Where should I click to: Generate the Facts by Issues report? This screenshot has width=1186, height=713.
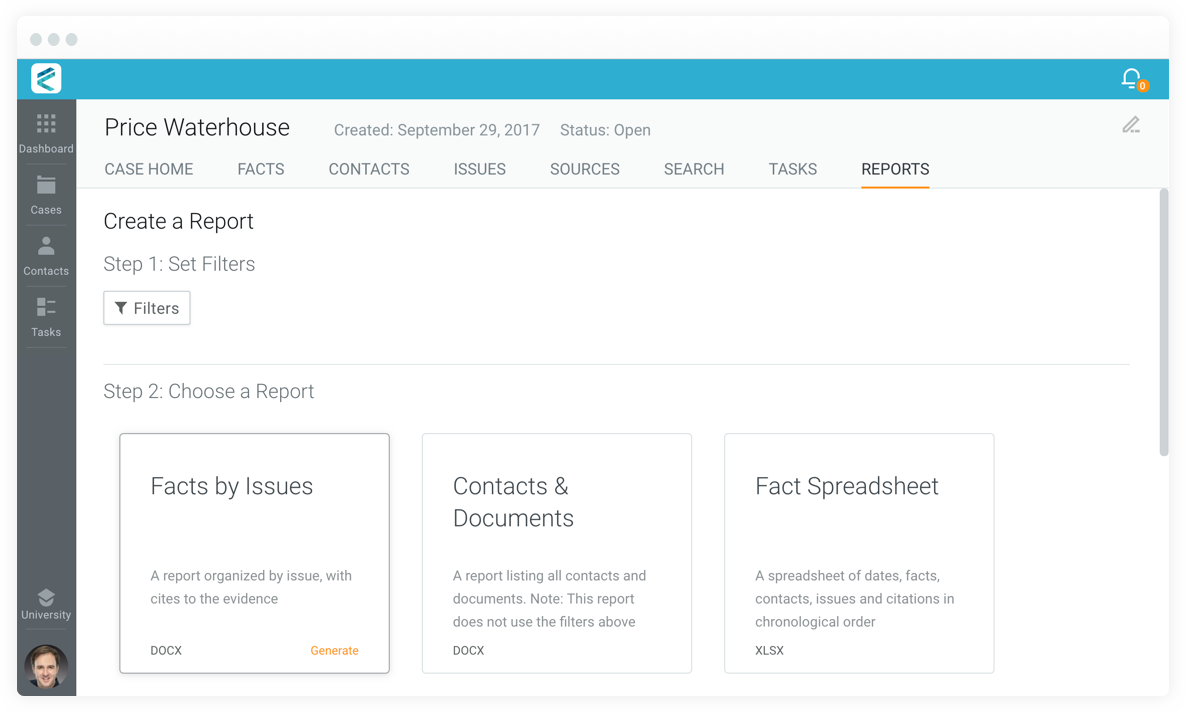[334, 650]
